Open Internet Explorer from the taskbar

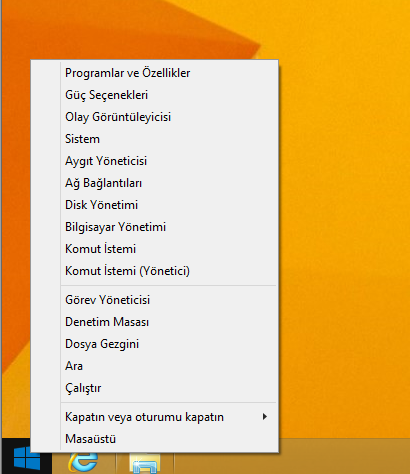[83, 463]
